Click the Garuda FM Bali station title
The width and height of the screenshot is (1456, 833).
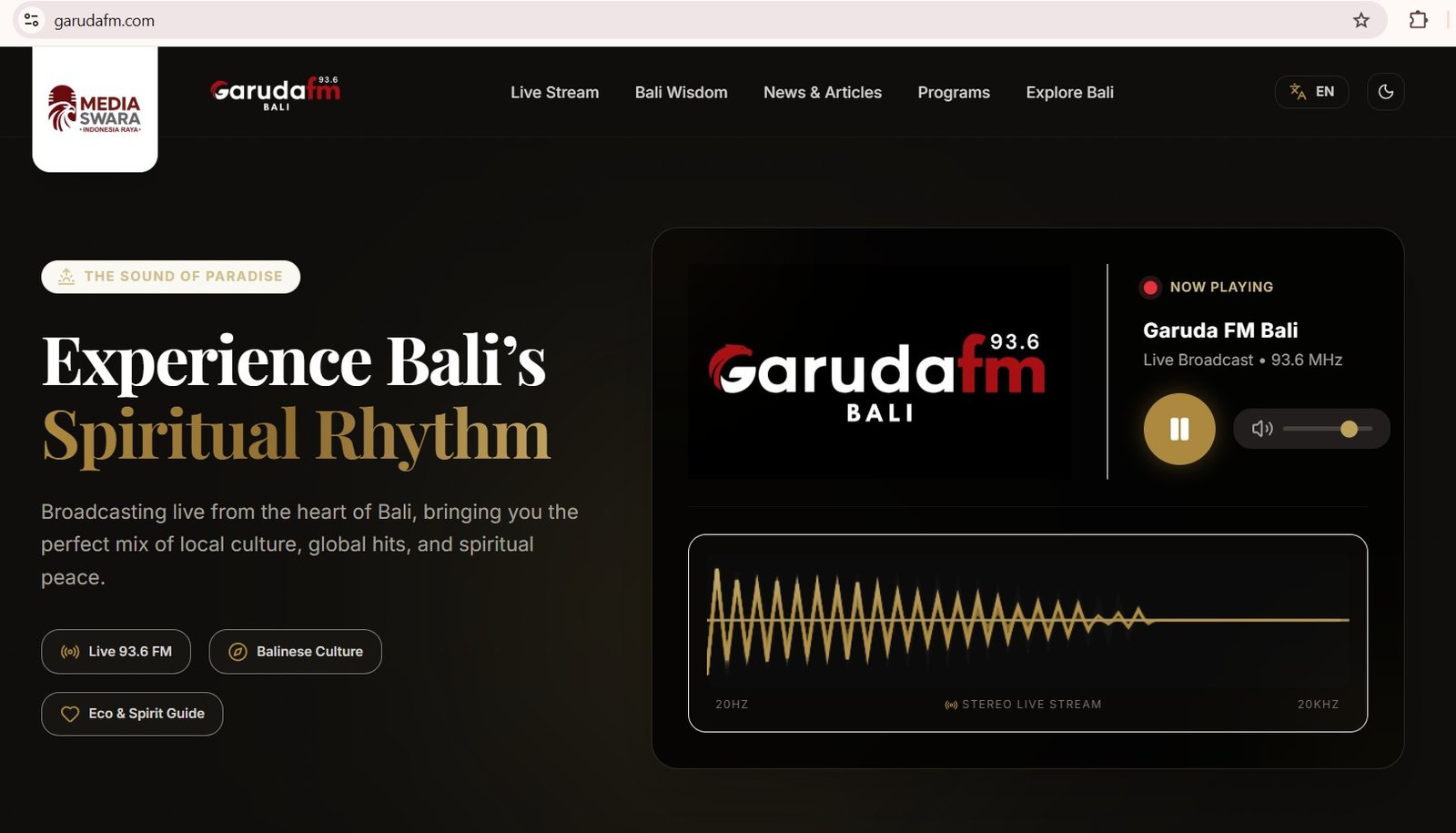point(1220,330)
